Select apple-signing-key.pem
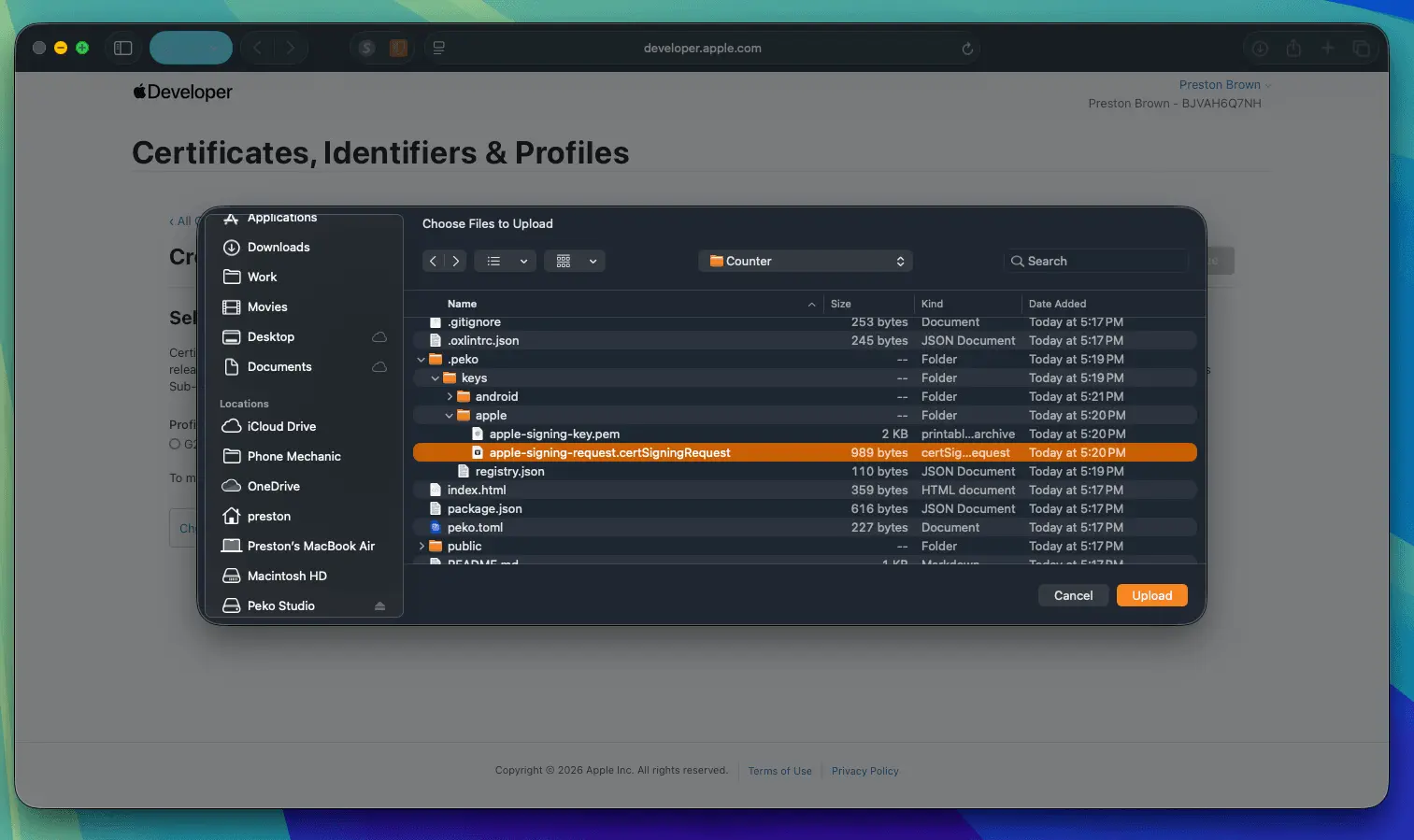Image resolution: width=1414 pixels, height=840 pixels. (x=805, y=434)
